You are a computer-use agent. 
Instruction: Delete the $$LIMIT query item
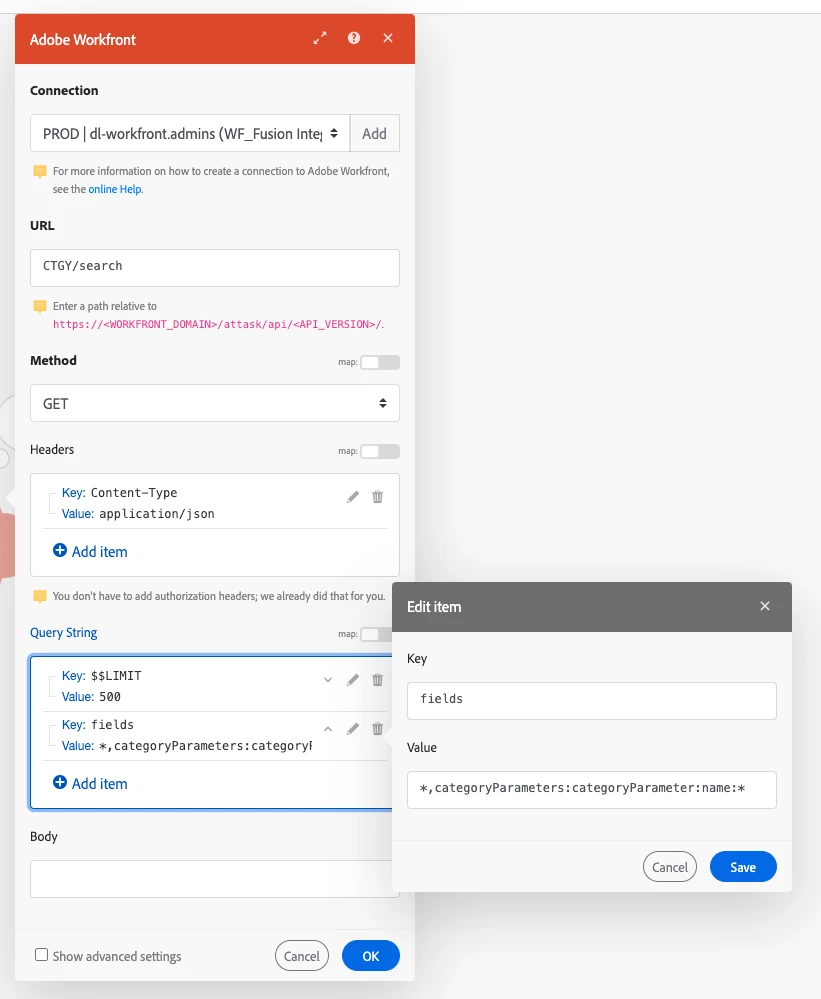[x=378, y=680]
